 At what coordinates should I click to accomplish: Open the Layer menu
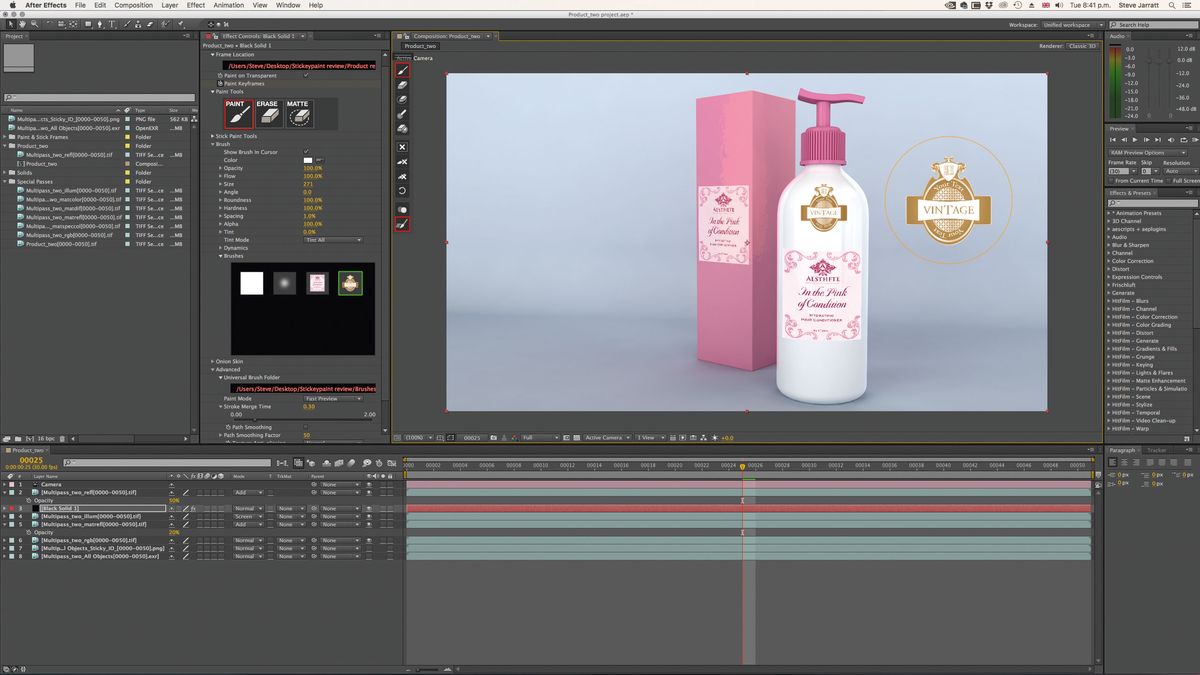tap(170, 5)
